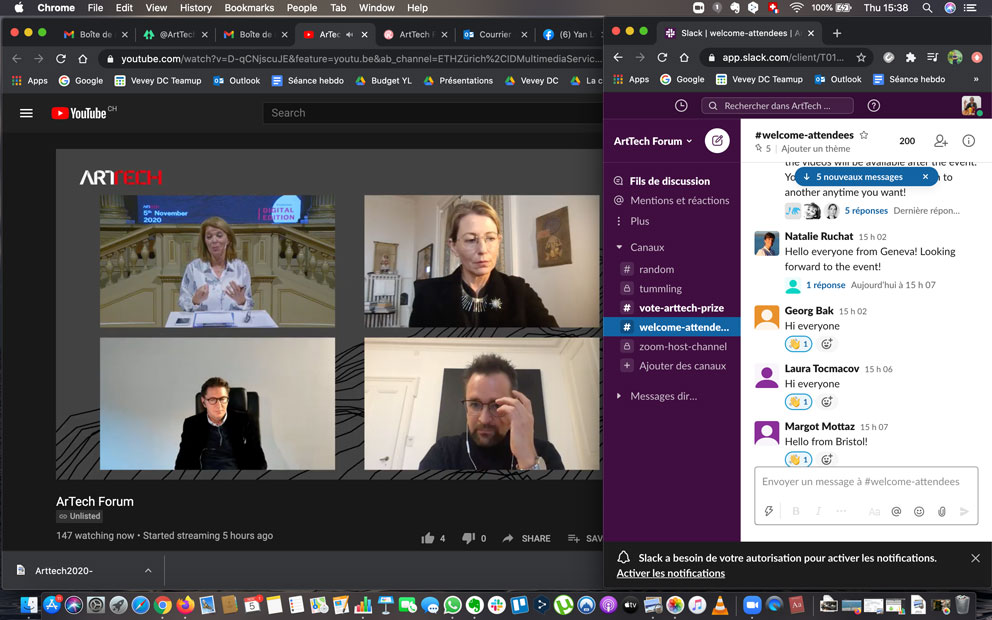Attach a file with the paperclip icon
This screenshot has width=992, height=620.
(x=942, y=511)
